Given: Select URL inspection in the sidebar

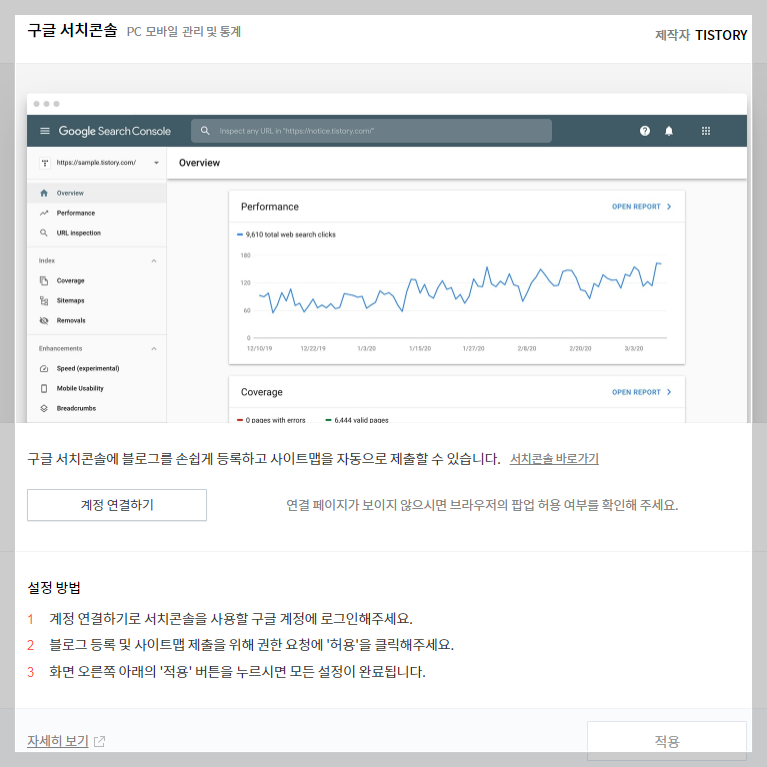Looking at the screenshot, I should pos(97,233).
